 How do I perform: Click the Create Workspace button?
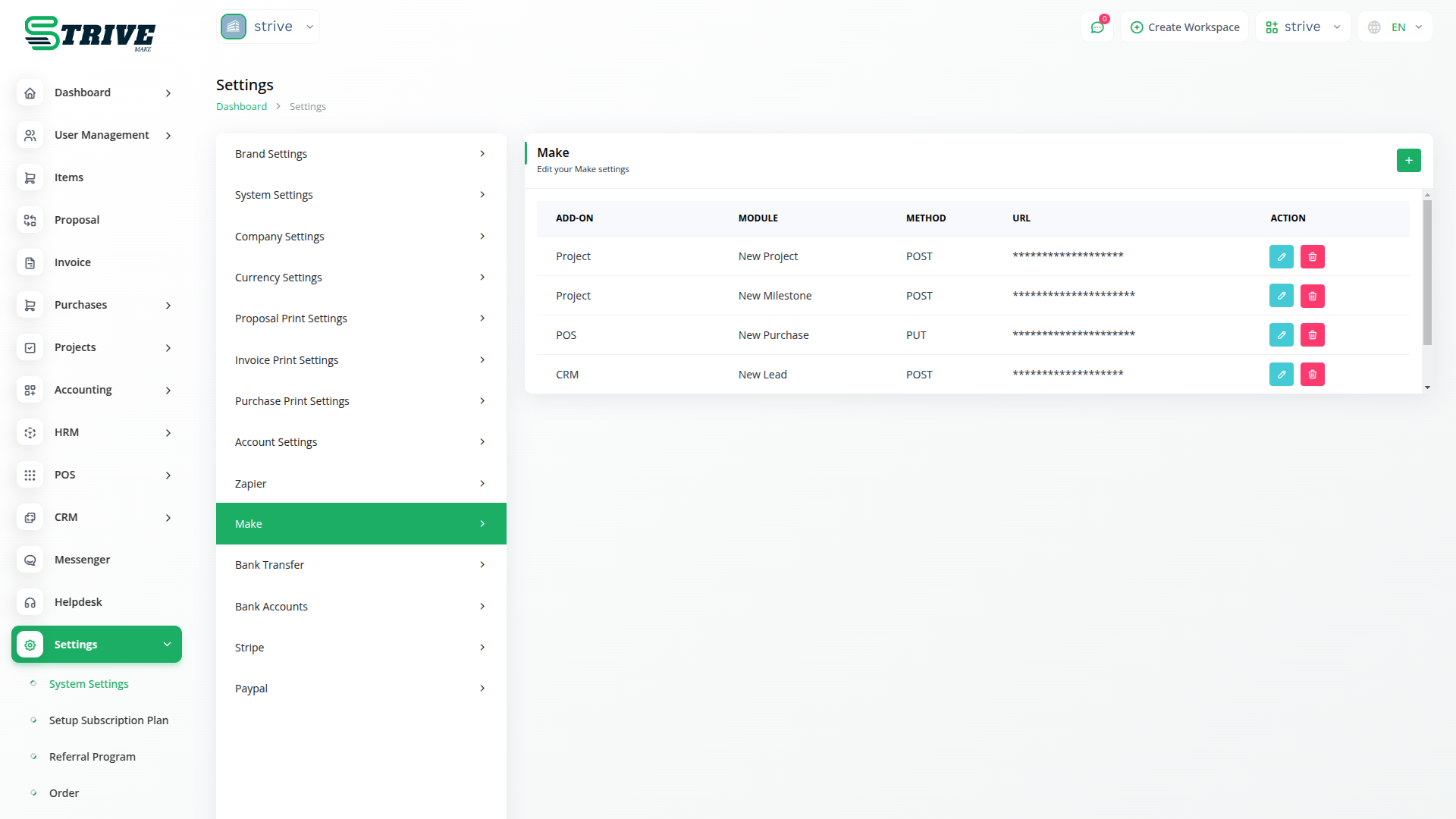click(x=1185, y=27)
